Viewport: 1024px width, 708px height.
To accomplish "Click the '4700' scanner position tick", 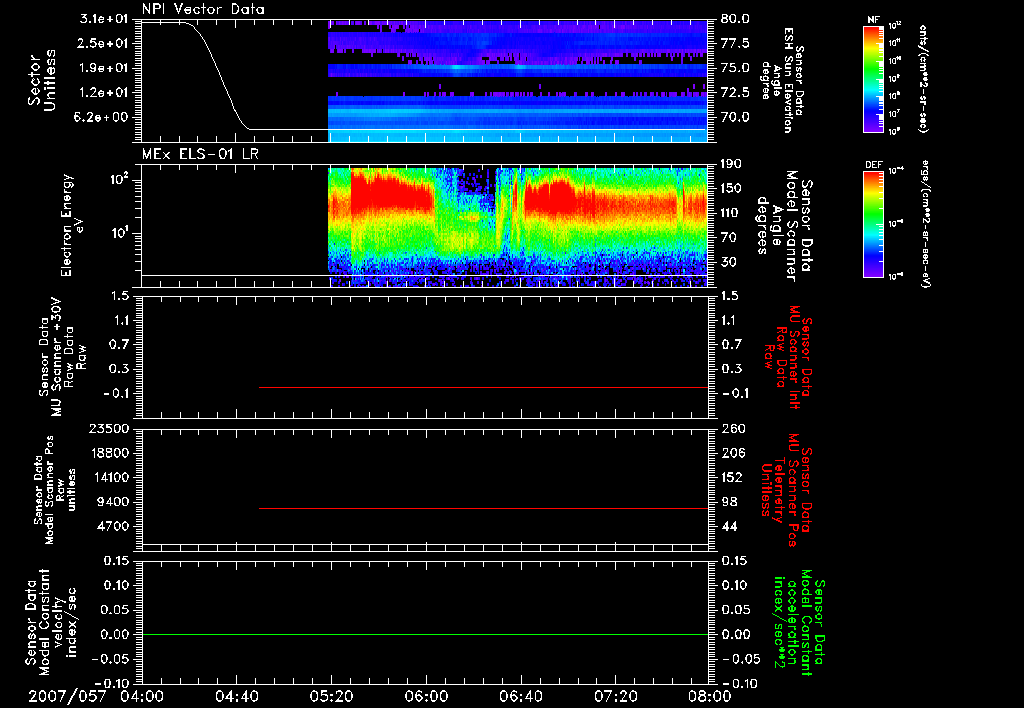I will [x=113, y=526].
